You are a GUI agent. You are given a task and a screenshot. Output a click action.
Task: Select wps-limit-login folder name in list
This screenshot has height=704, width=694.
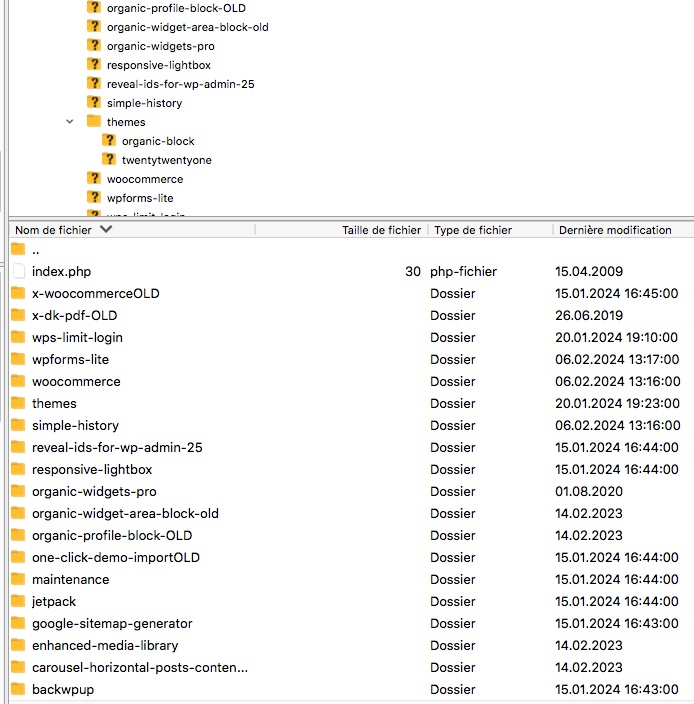[x=77, y=337]
